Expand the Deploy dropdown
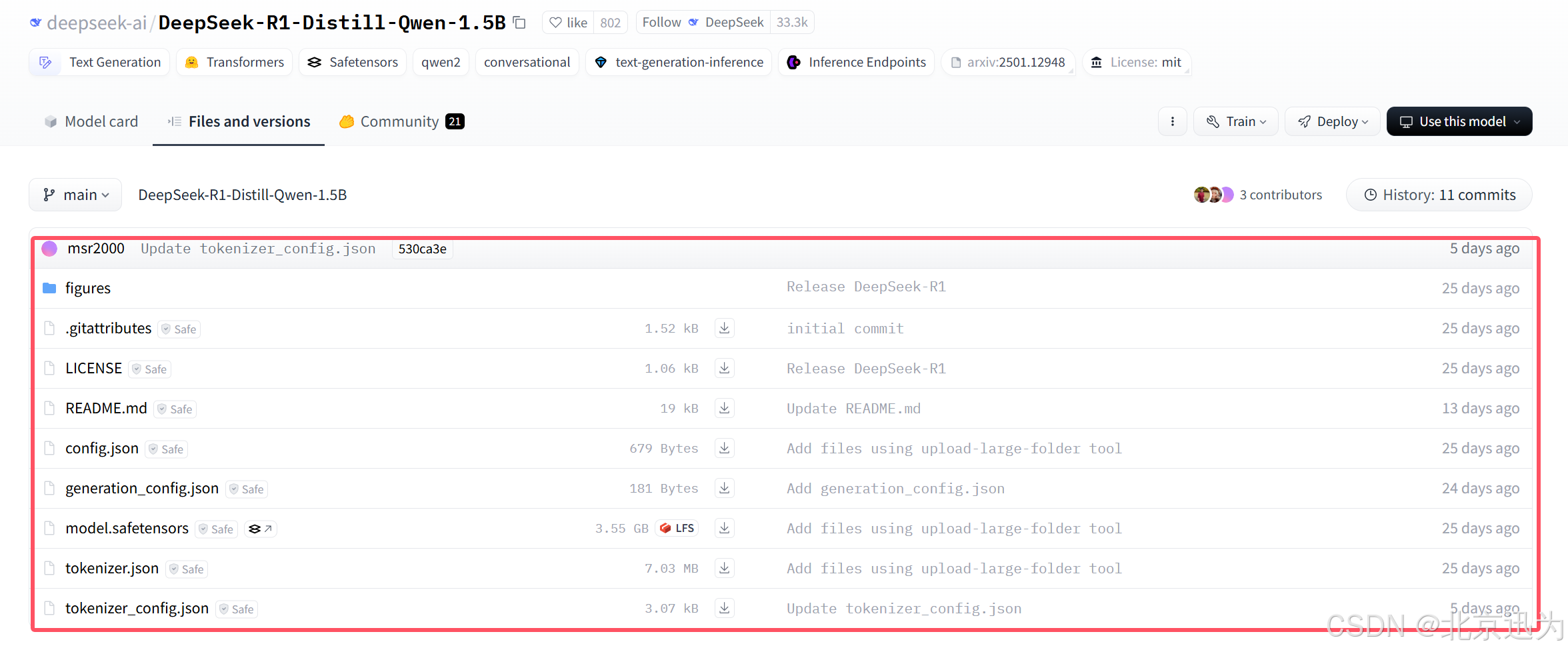The height and width of the screenshot is (652, 1568). click(1332, 121)
